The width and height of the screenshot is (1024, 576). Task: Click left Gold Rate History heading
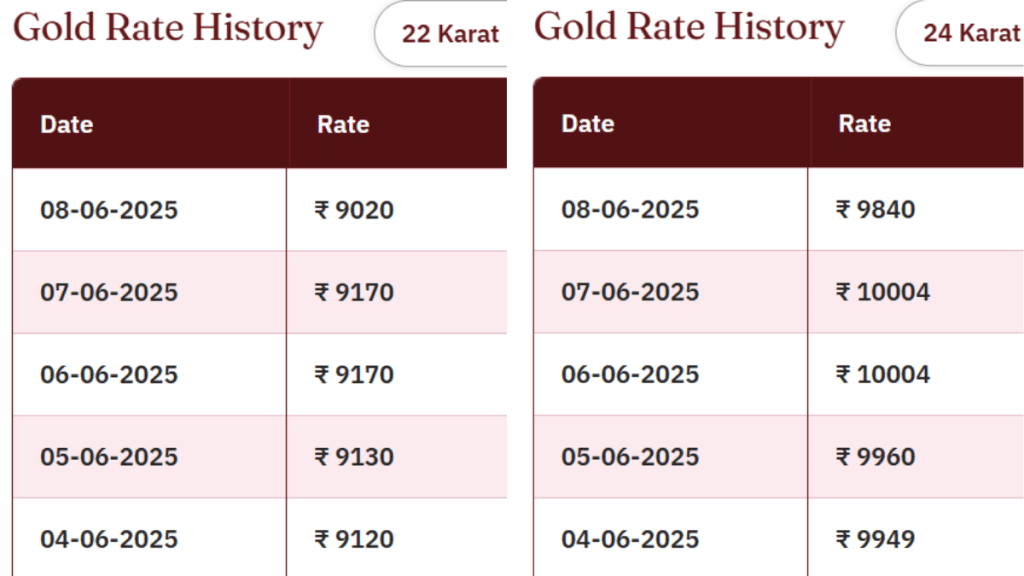click(168, 29)
